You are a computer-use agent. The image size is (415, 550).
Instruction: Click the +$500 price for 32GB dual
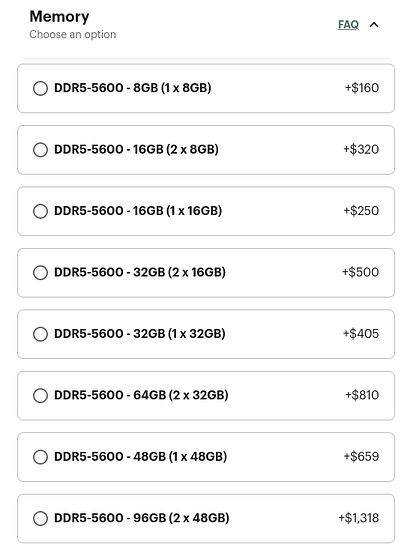coord(360,272)
